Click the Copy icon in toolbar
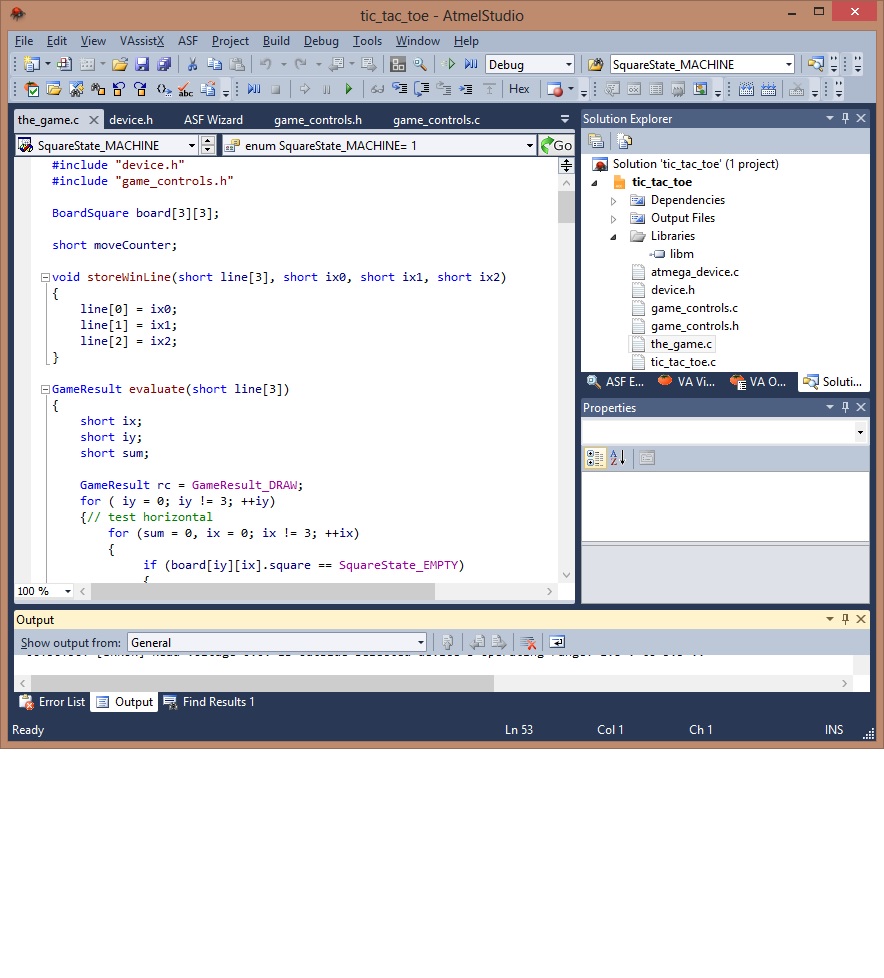 coord(214,64)
